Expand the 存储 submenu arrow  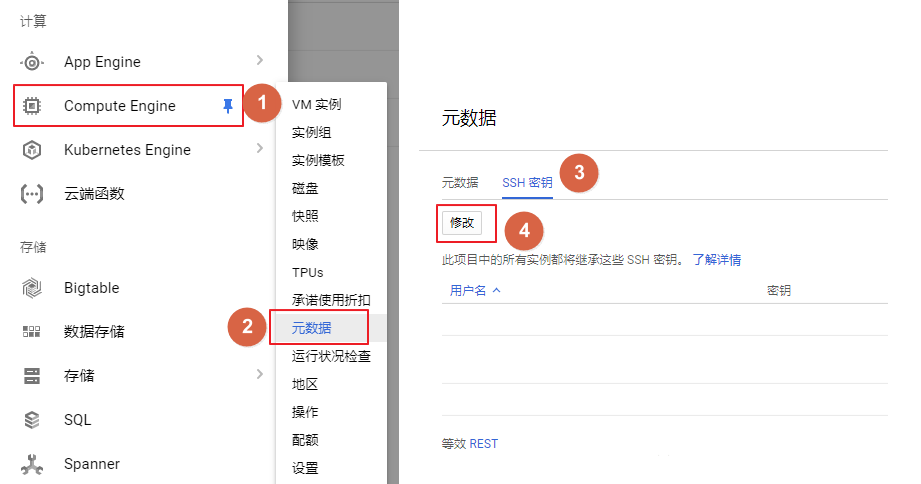pos(260,374)
